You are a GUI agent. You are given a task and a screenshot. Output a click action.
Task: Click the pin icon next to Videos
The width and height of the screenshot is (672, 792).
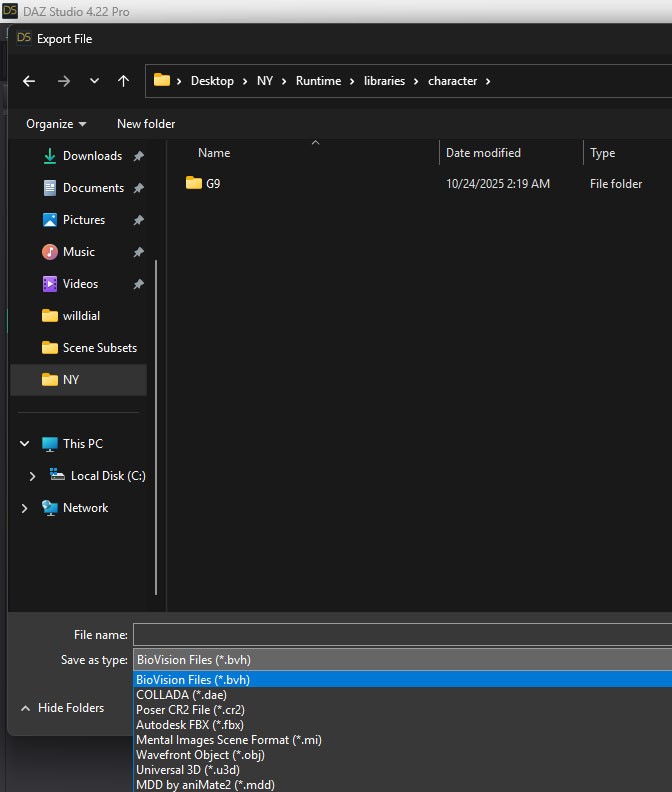pos(138,284)
